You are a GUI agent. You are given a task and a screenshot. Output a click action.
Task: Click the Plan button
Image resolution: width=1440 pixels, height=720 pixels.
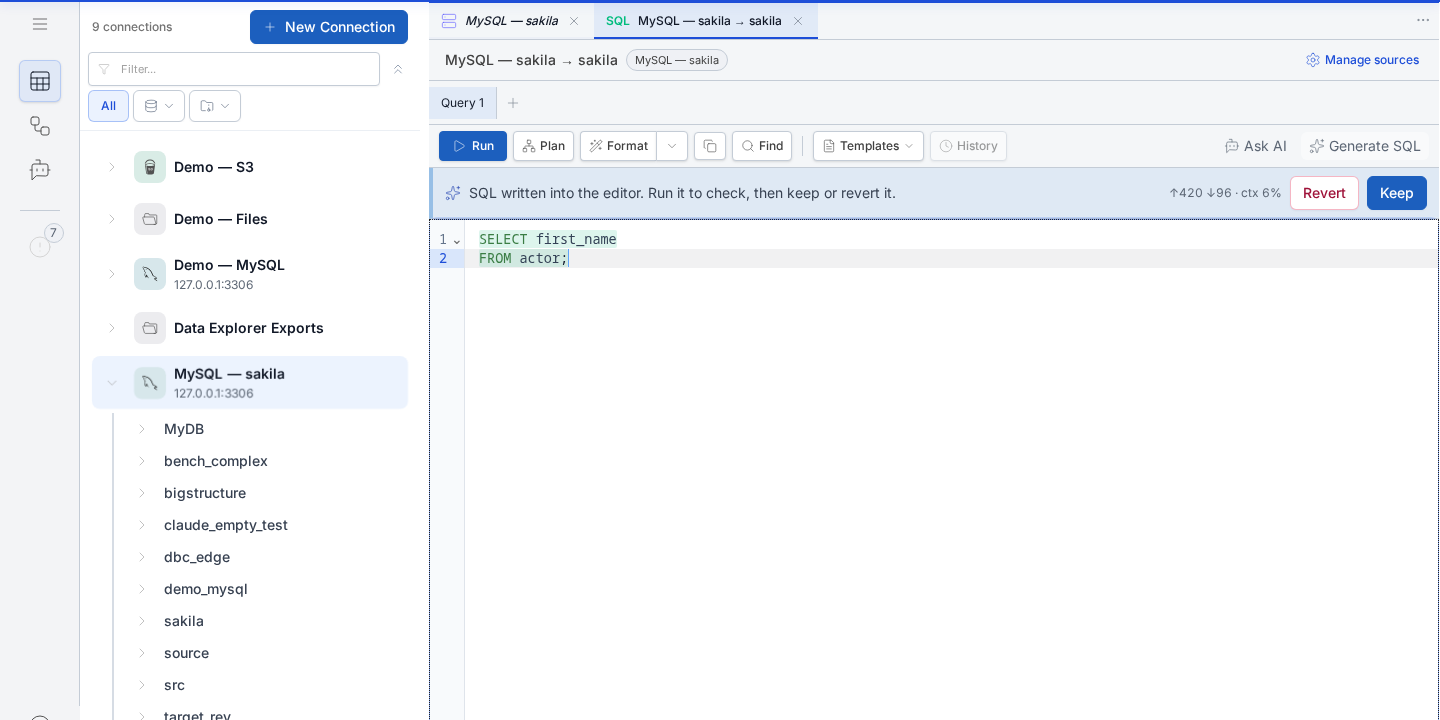tap(543, 146)
